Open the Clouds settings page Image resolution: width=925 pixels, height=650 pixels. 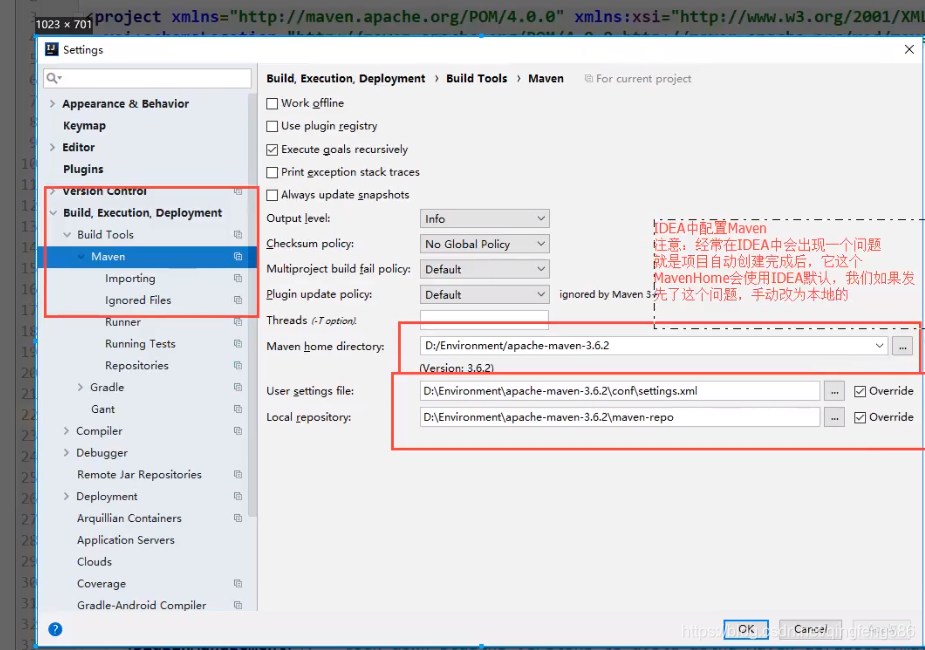coord(94,562)
